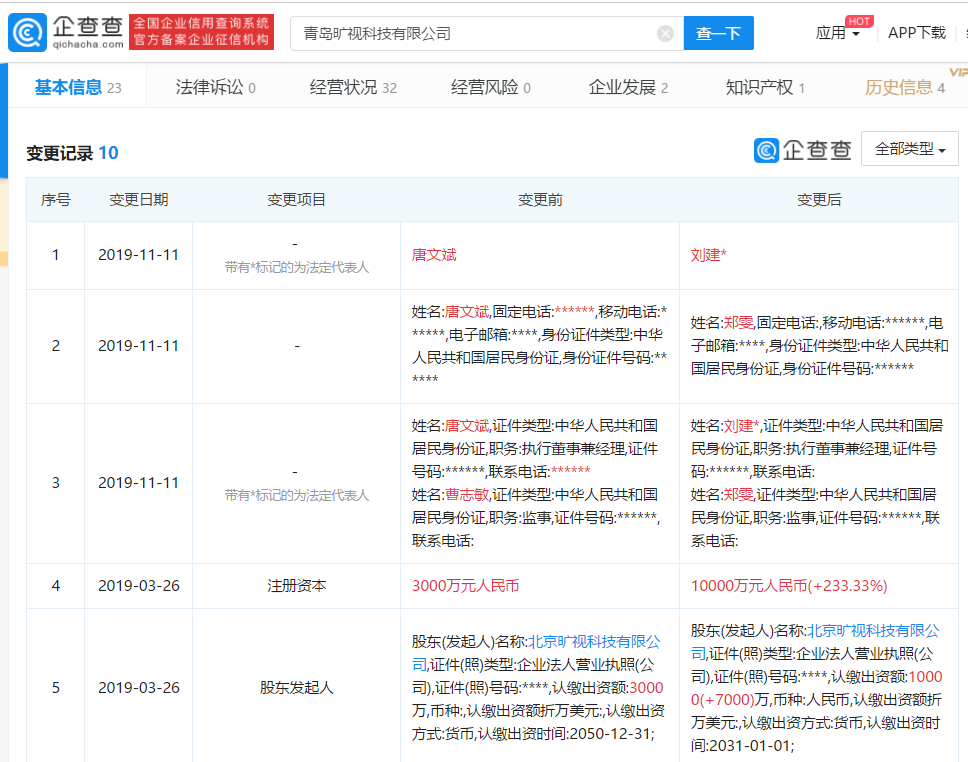Screen dimensions: 968x762
Task: Switch to the 知识产权 tab
Action: [766, 88]
